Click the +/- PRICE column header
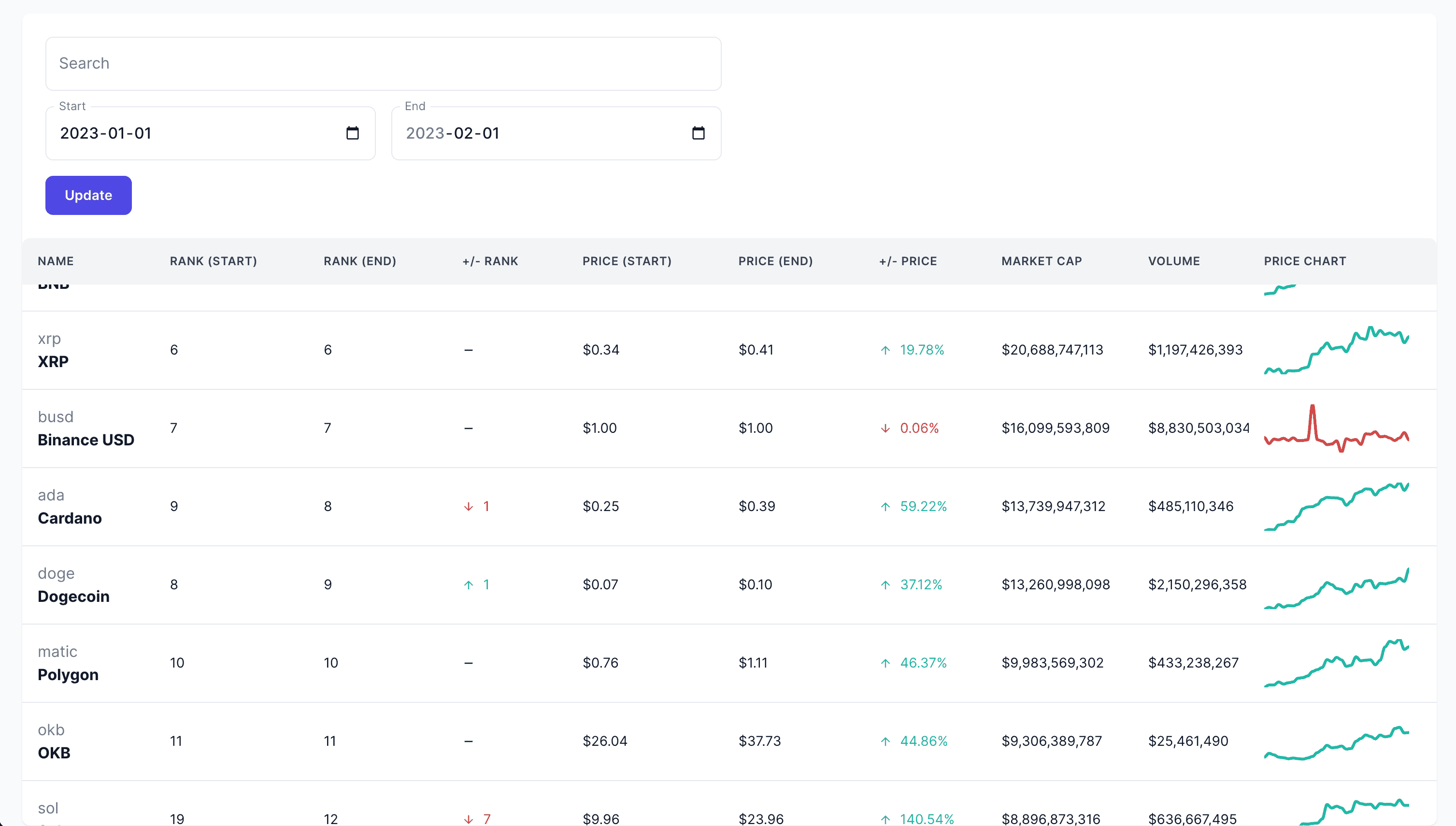 click(x=908, y=261)
